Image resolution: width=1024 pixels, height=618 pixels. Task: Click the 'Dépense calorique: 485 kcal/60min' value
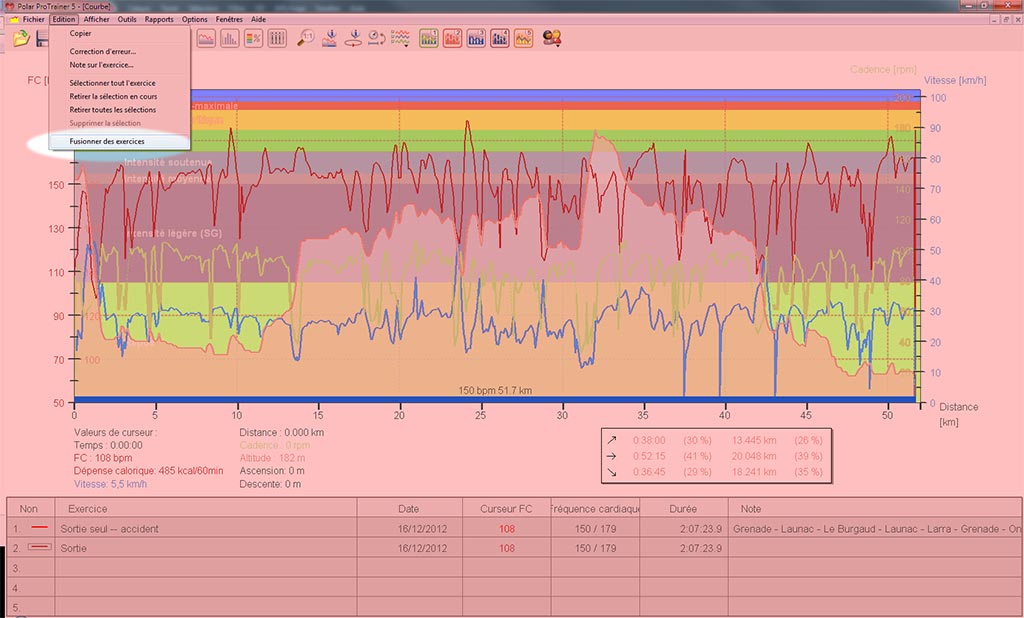tap(148, 471)
